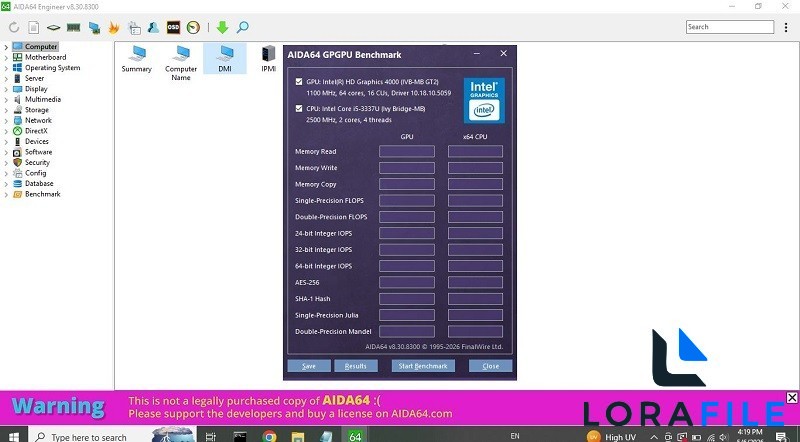Toggle the GPU Intel HD Graphics 4000 checkbox
Viewport: 800px width, 442px height.
coord(299,82)
